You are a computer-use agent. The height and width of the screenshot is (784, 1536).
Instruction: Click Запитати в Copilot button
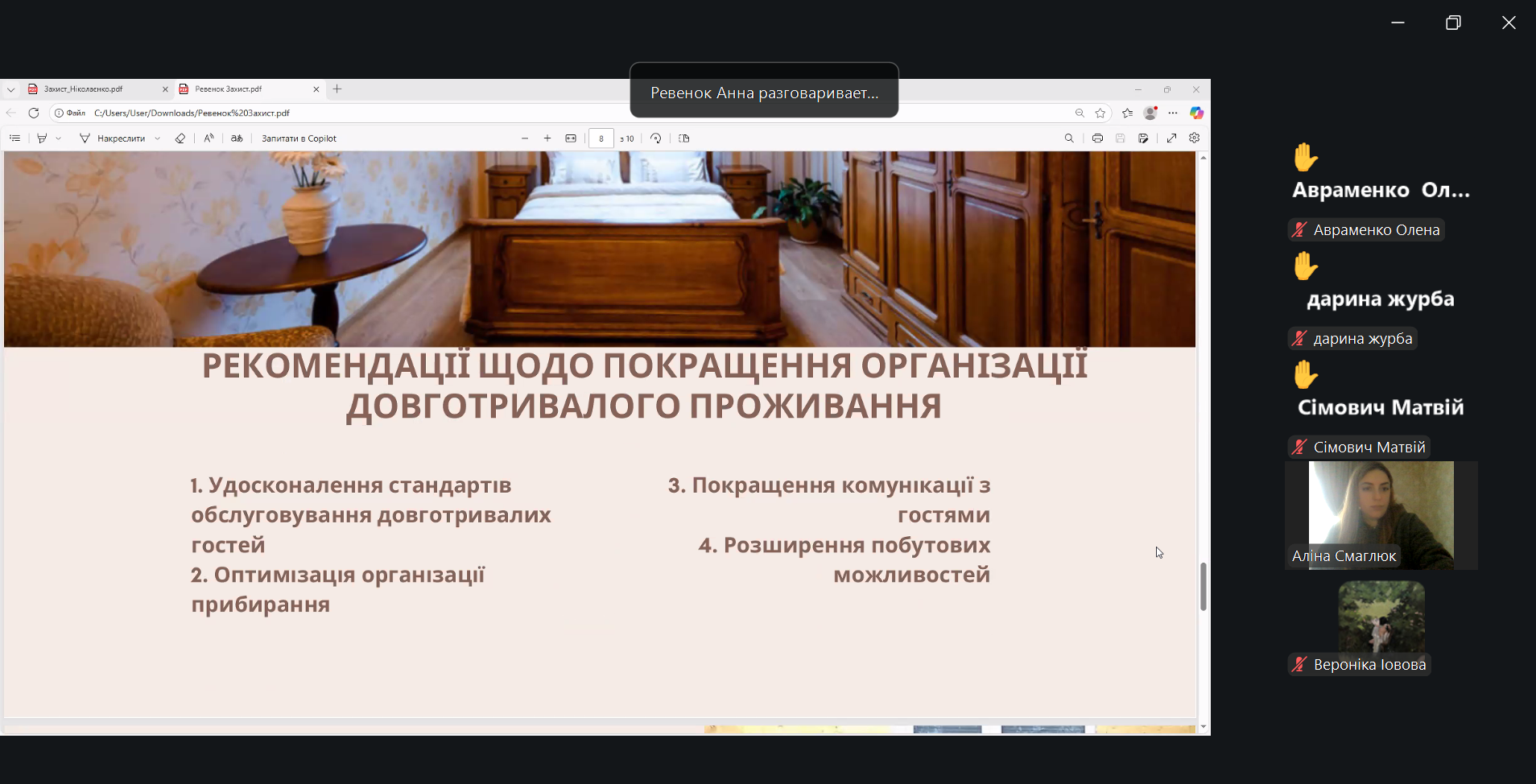coord(299,138)
